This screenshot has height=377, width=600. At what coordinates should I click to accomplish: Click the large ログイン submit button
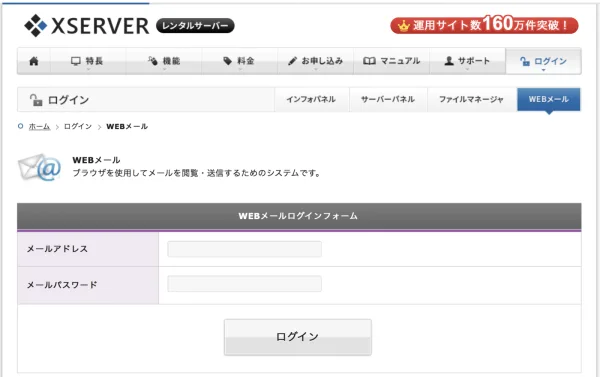tap(298, 337)
